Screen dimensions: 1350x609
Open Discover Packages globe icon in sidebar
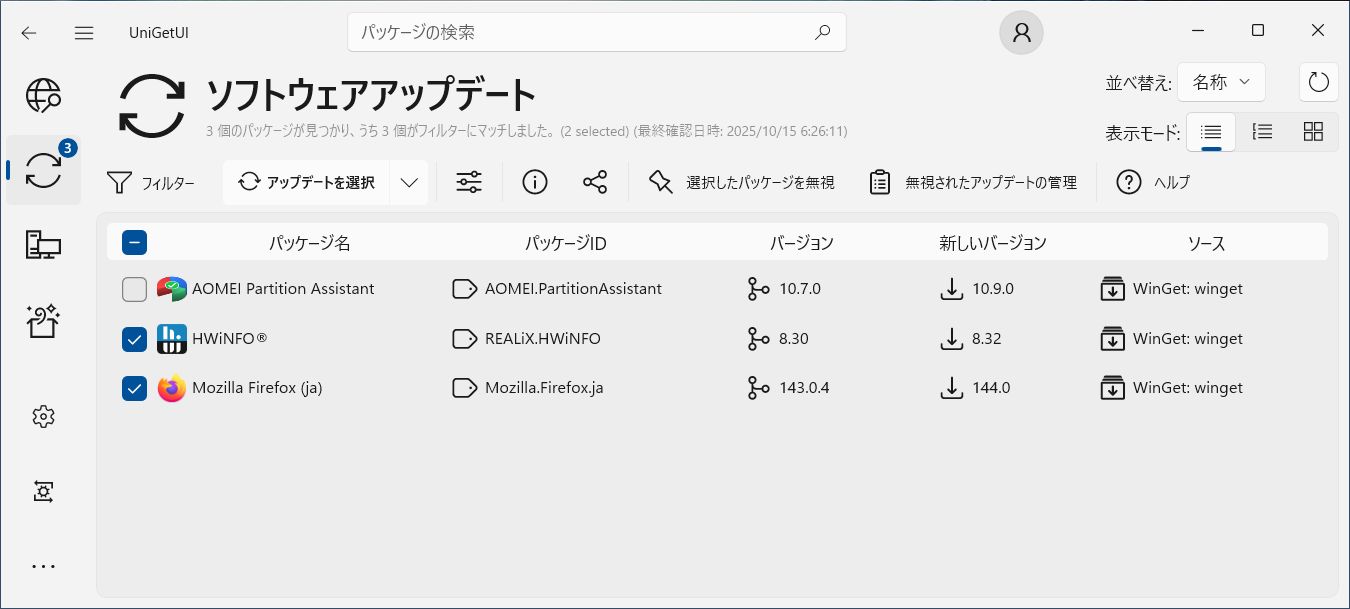43,96
